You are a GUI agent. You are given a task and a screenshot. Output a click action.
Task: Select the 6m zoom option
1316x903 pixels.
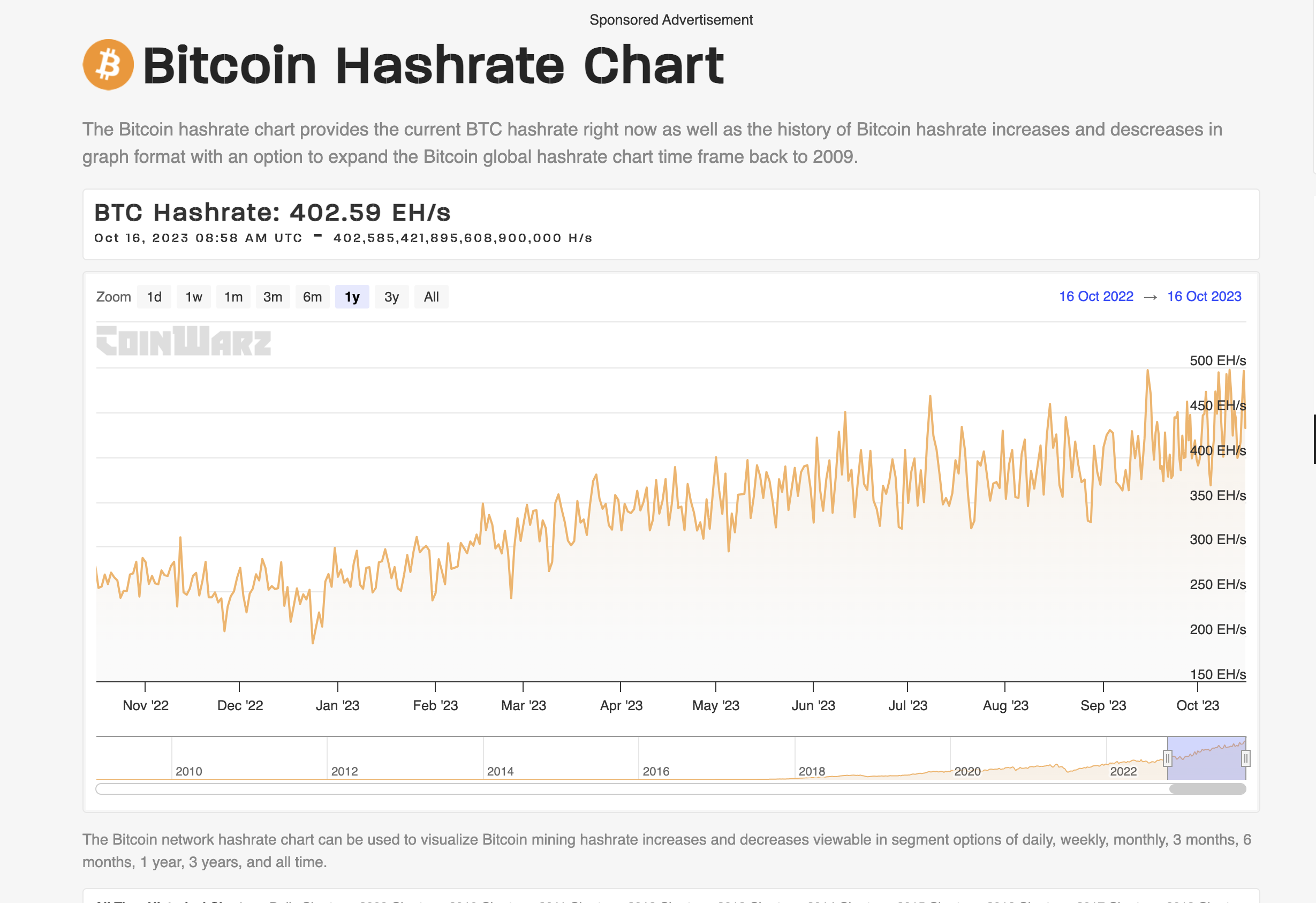pyautogui.click(x=312, y=296)
